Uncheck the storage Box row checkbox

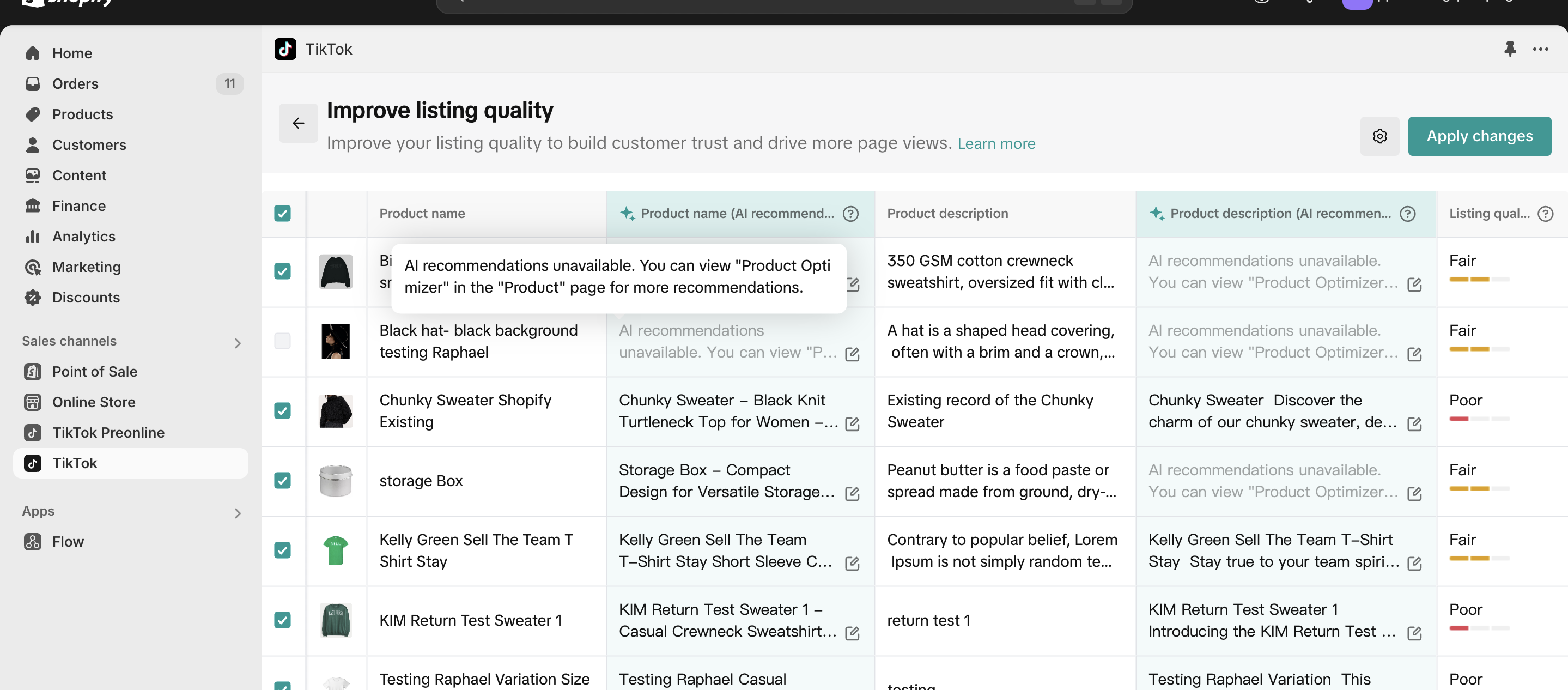(x=282, y=481)
